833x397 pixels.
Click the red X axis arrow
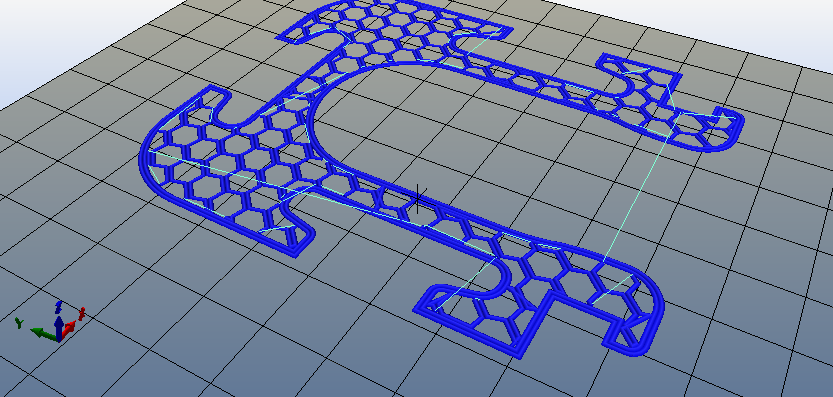tap(69, 330)
